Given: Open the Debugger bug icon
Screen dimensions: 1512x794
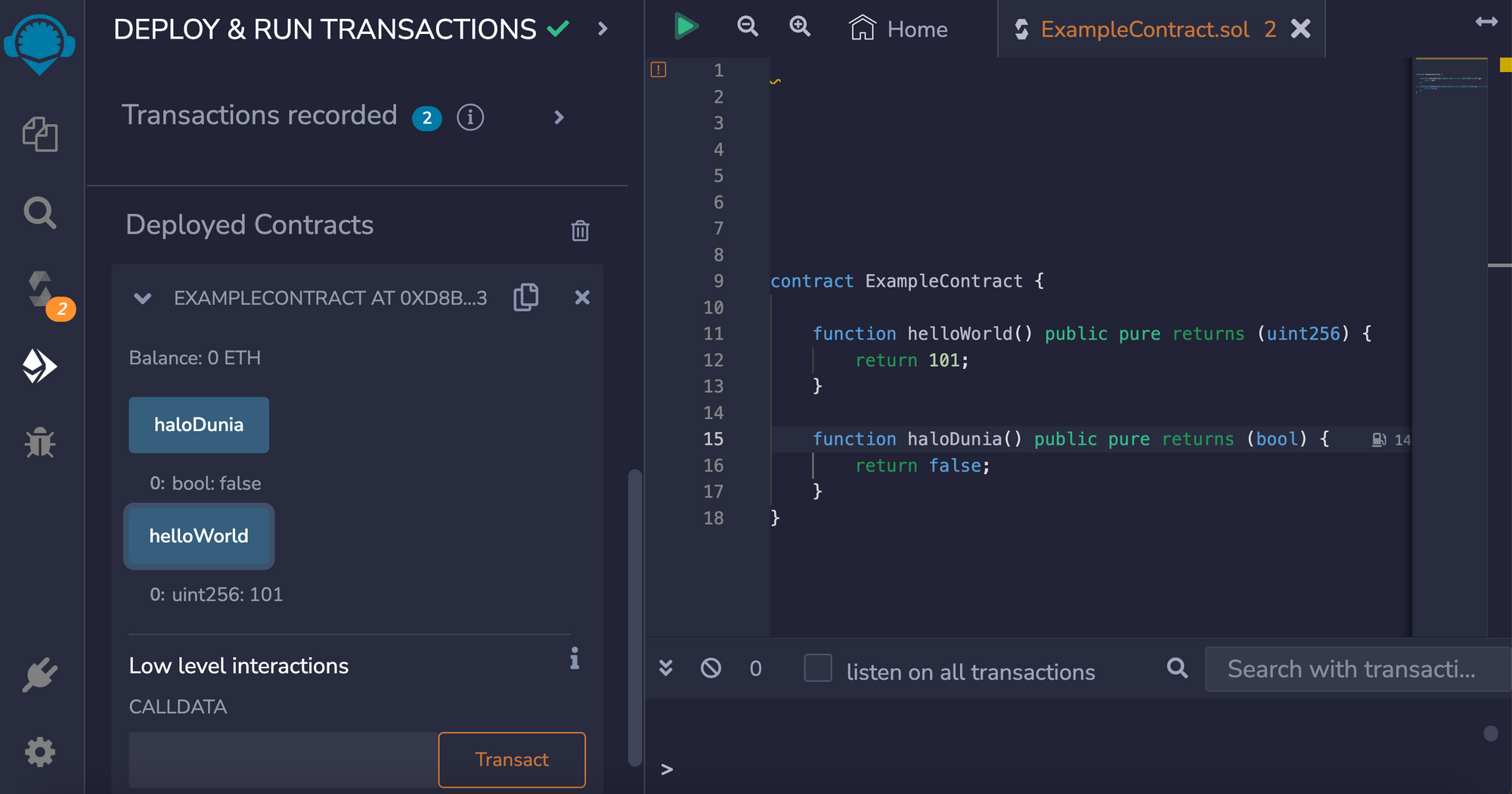Looking at the screenshot, I should (x=40, y=442).
